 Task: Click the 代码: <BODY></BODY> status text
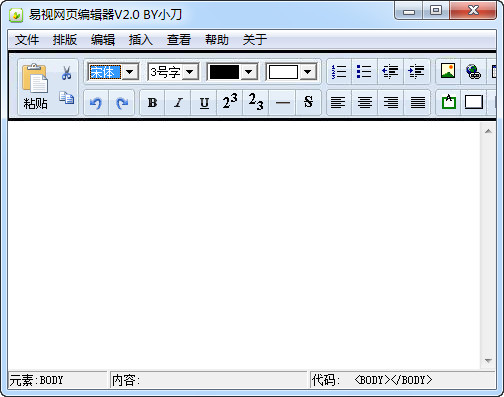click(x=372, y=380)
